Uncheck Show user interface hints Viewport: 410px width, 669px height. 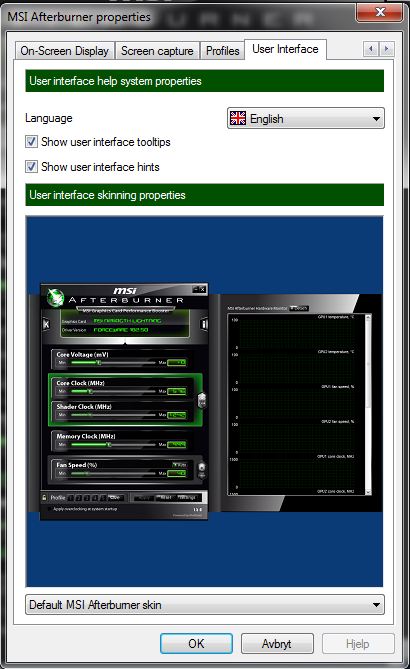(x=31, y=166)
